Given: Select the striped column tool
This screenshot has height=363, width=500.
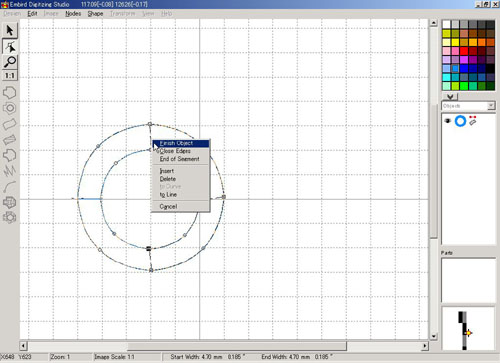Looking at the screenshot, I should point(10,140).
